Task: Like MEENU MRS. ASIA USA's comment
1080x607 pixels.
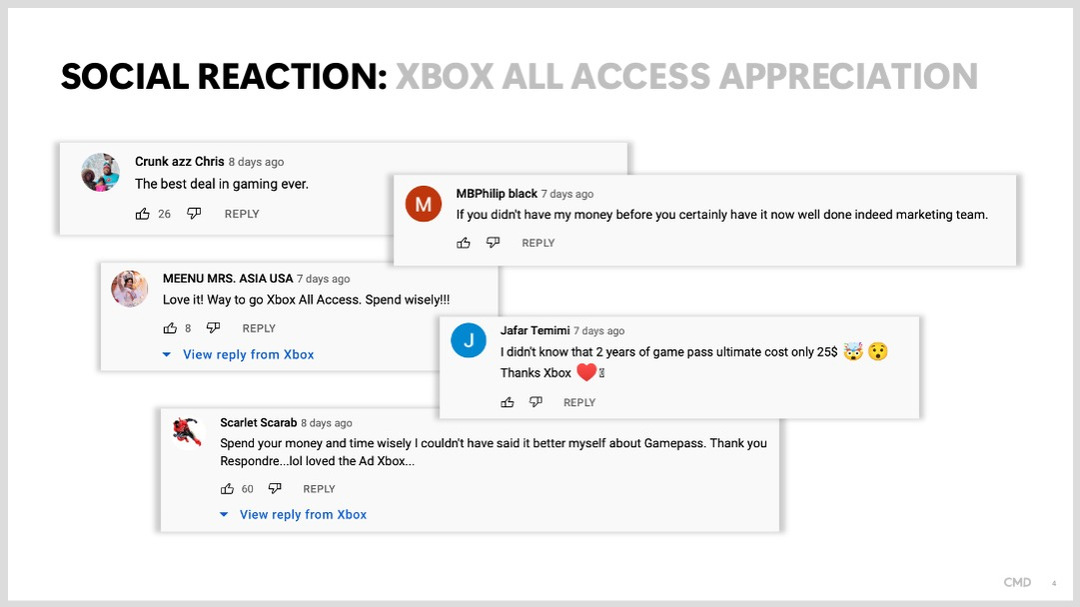Action: pos(170,328)
